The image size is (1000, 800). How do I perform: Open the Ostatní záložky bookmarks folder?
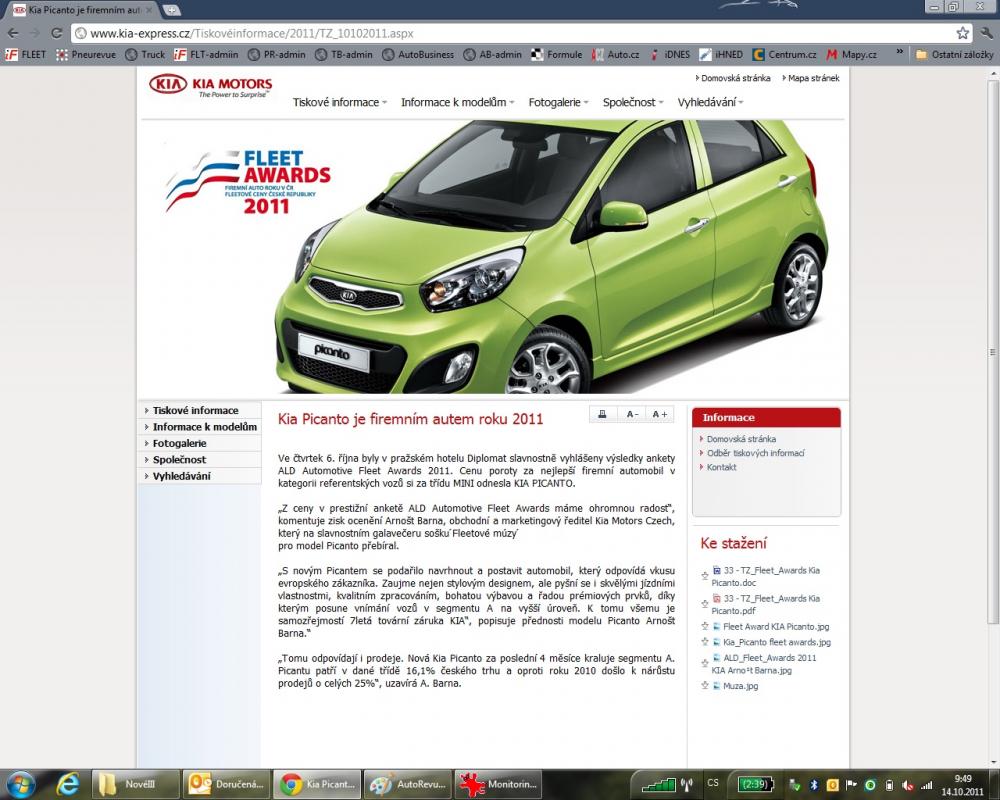(x=955, y=55)
